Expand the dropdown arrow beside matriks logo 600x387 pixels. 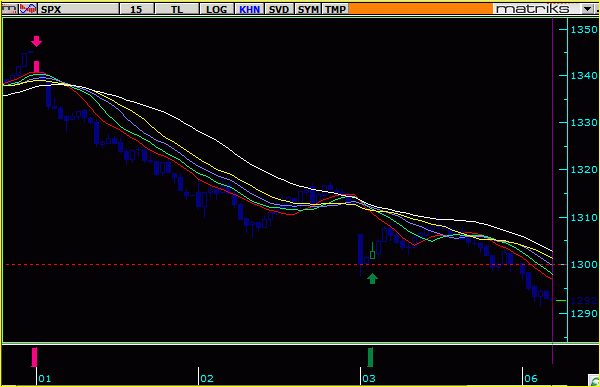[588, 9]
